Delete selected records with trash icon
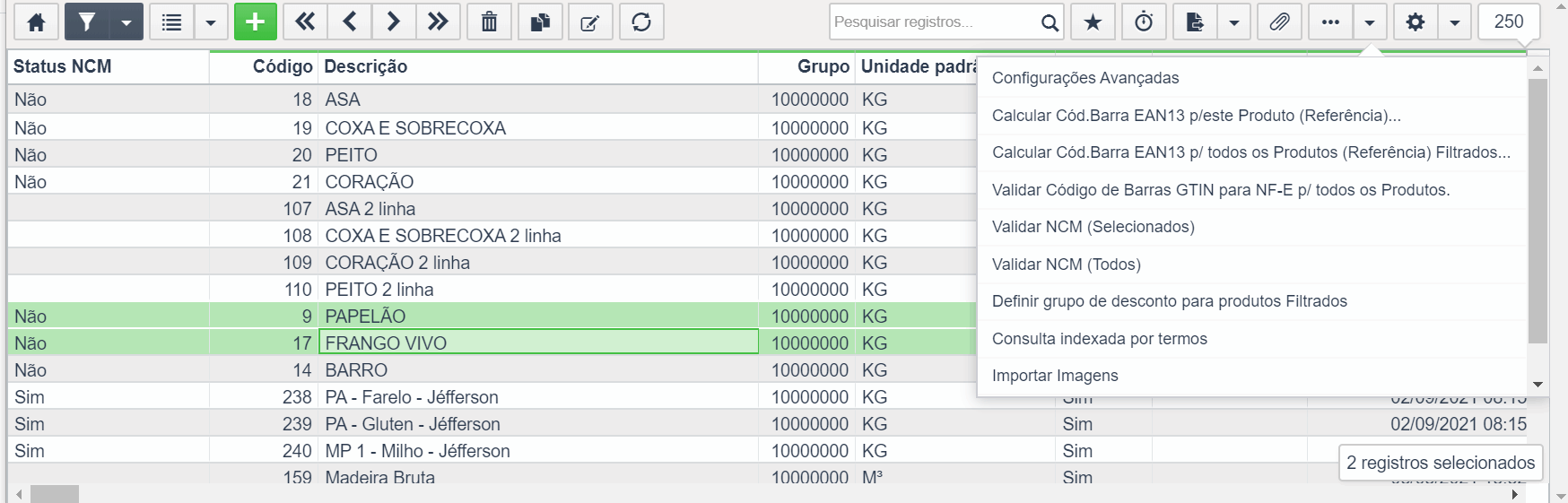Viewport: 1568px width, 503px height. pyautogui.click(x=490, y=22)
